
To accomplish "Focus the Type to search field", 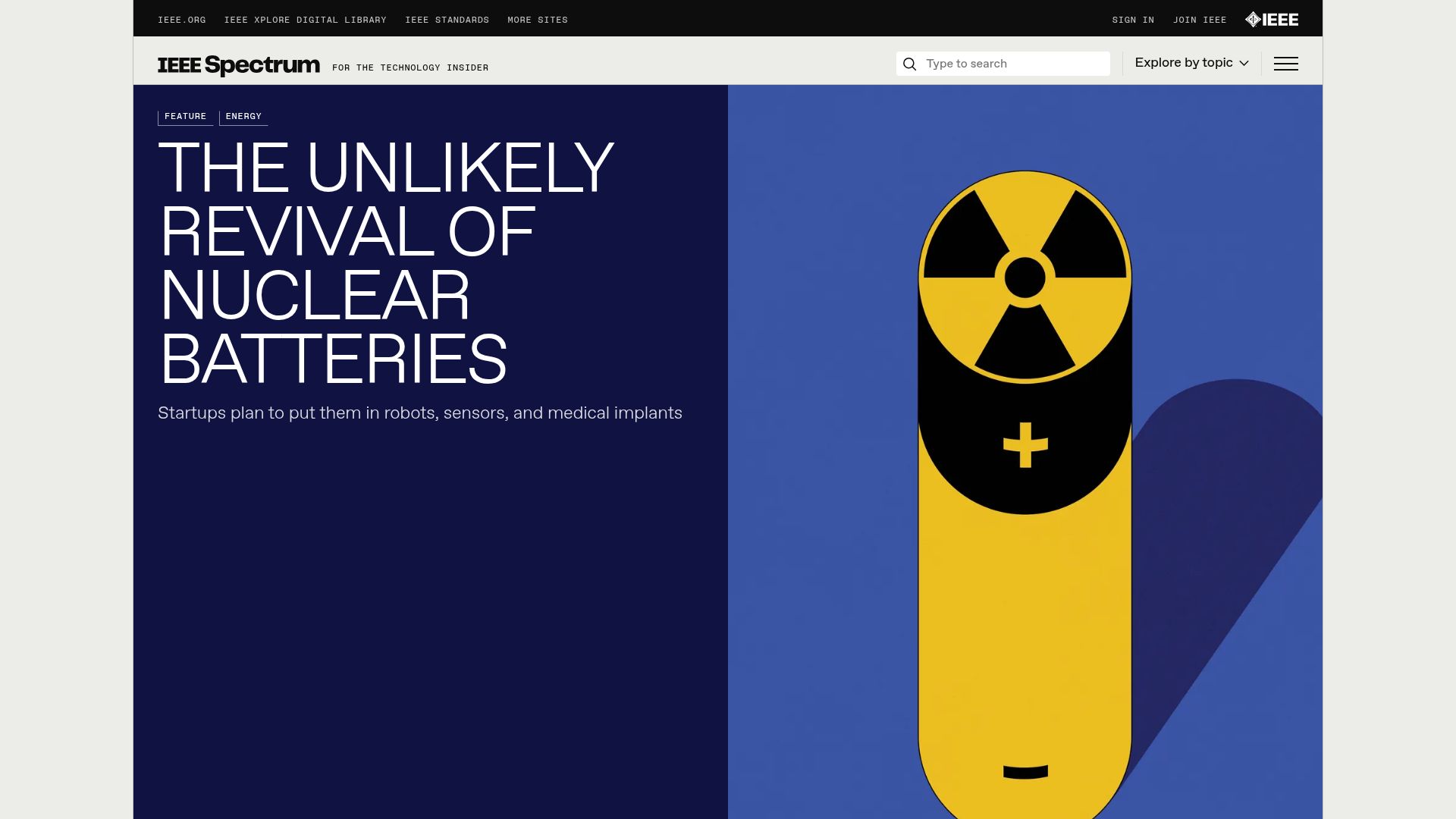I will point(1003,64).
